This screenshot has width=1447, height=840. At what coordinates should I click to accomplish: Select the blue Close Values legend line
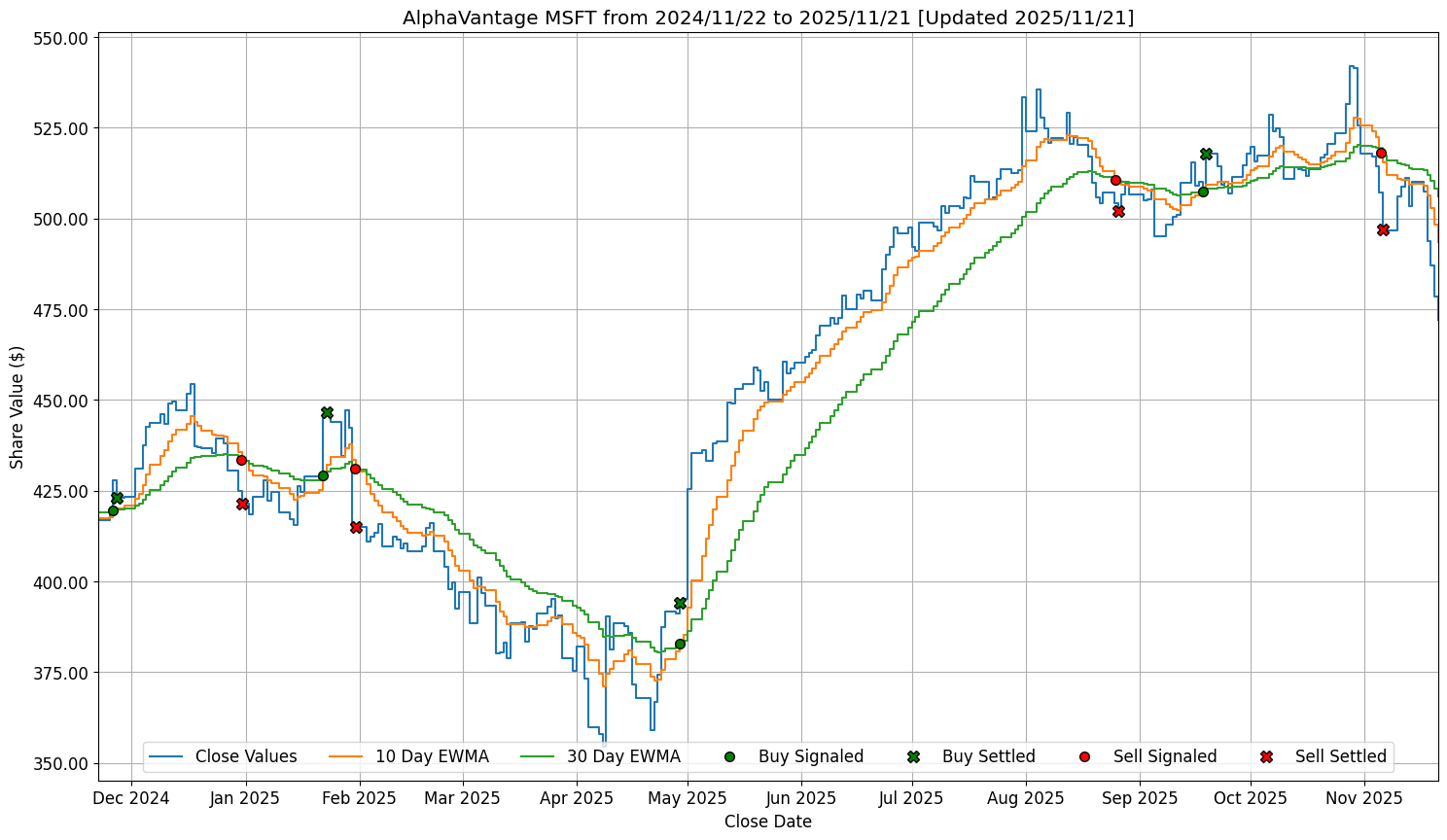pyautogui.click(x=167, y=756)
